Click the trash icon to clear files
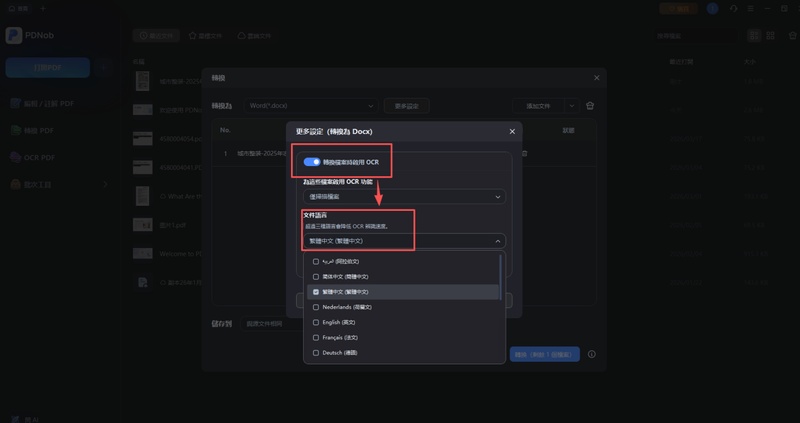The width and height of the screenshot is (800, 423). click(x=590, y=105)
